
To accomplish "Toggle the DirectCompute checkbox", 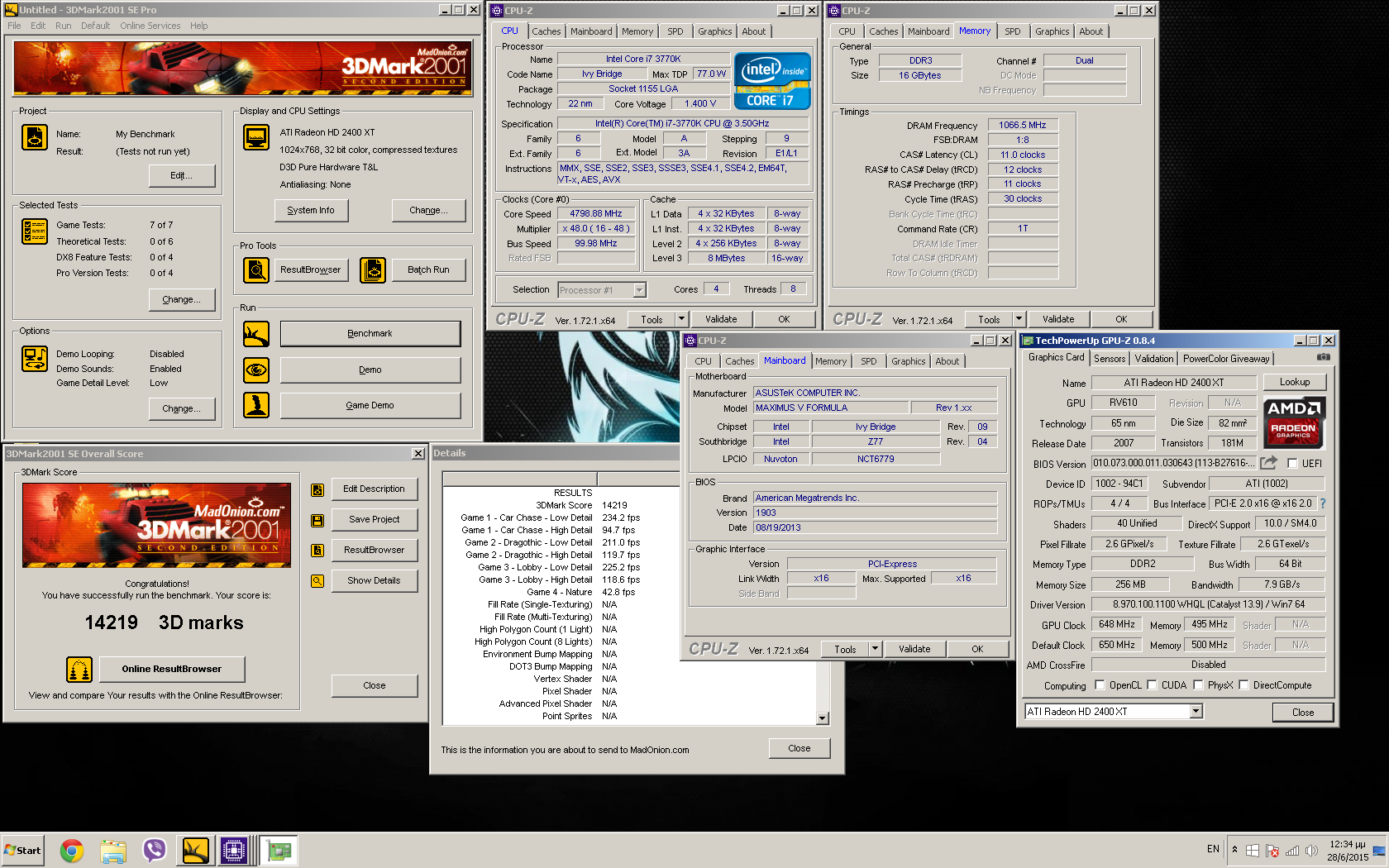I will coord(1243,684).
